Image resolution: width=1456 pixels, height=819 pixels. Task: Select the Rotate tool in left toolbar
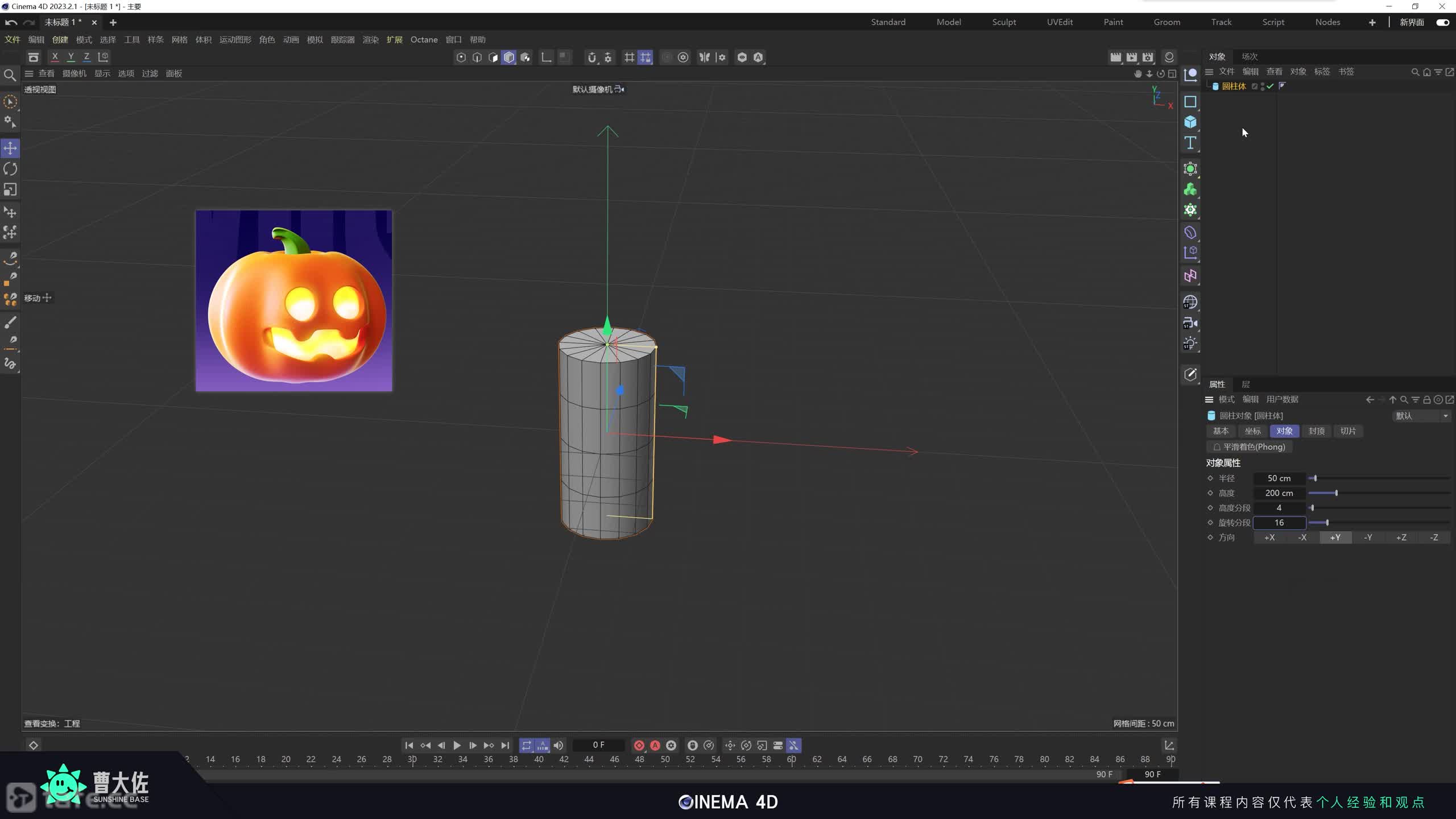point(10,169)
